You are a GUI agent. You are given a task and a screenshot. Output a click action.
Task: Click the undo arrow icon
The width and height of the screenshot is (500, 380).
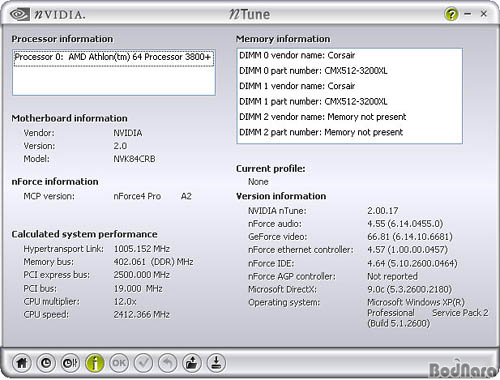[x=168, y=363]
